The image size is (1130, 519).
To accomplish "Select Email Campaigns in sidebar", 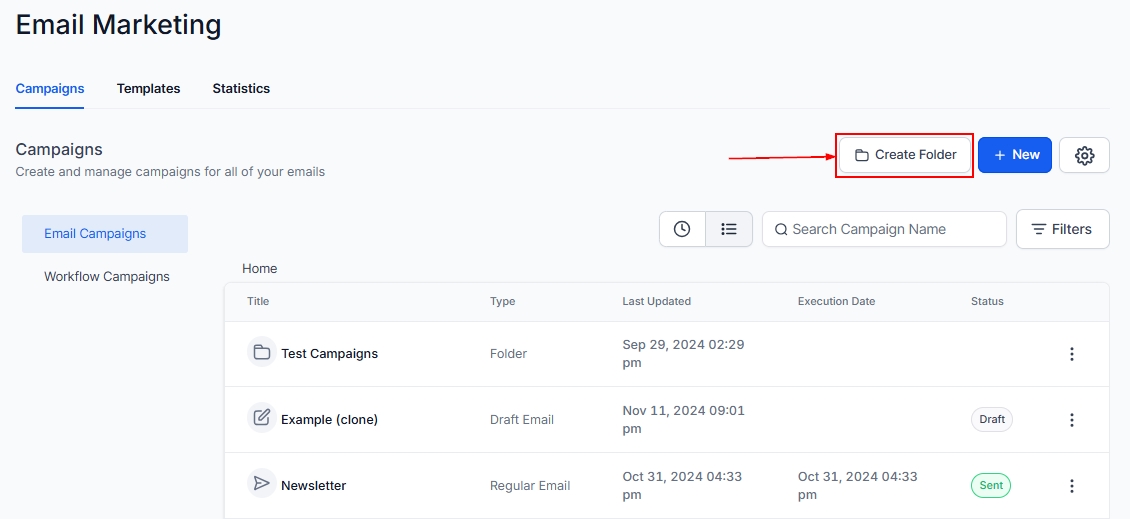I will [95, 234].
